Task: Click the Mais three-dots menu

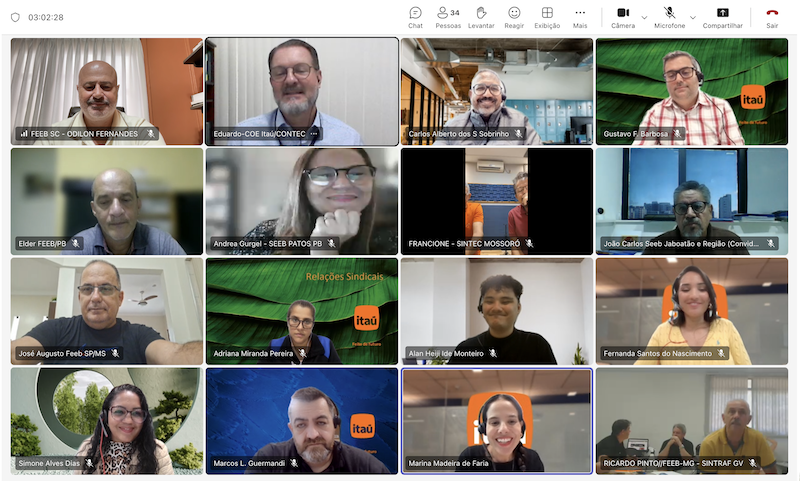Action: click(x=580, y=16)
